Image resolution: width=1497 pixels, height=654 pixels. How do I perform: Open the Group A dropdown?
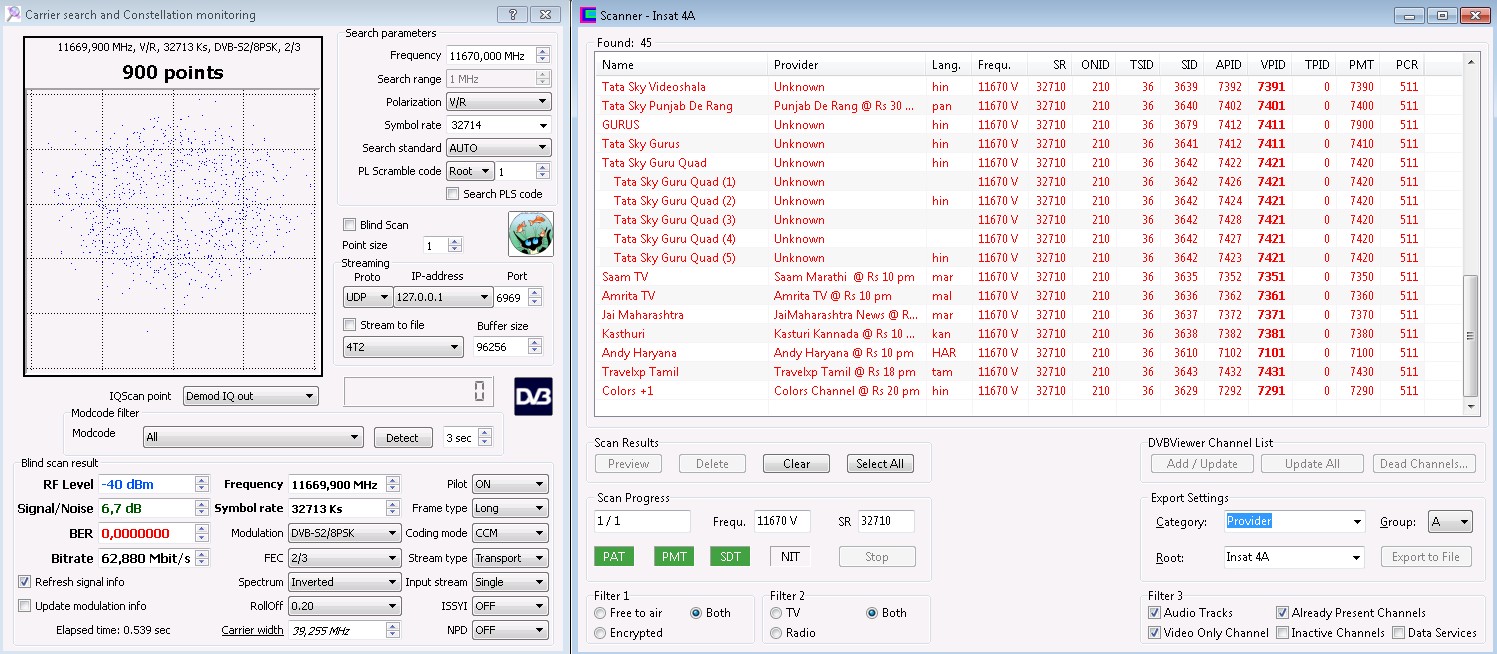pyautogui.click(x=1450, y=521)
